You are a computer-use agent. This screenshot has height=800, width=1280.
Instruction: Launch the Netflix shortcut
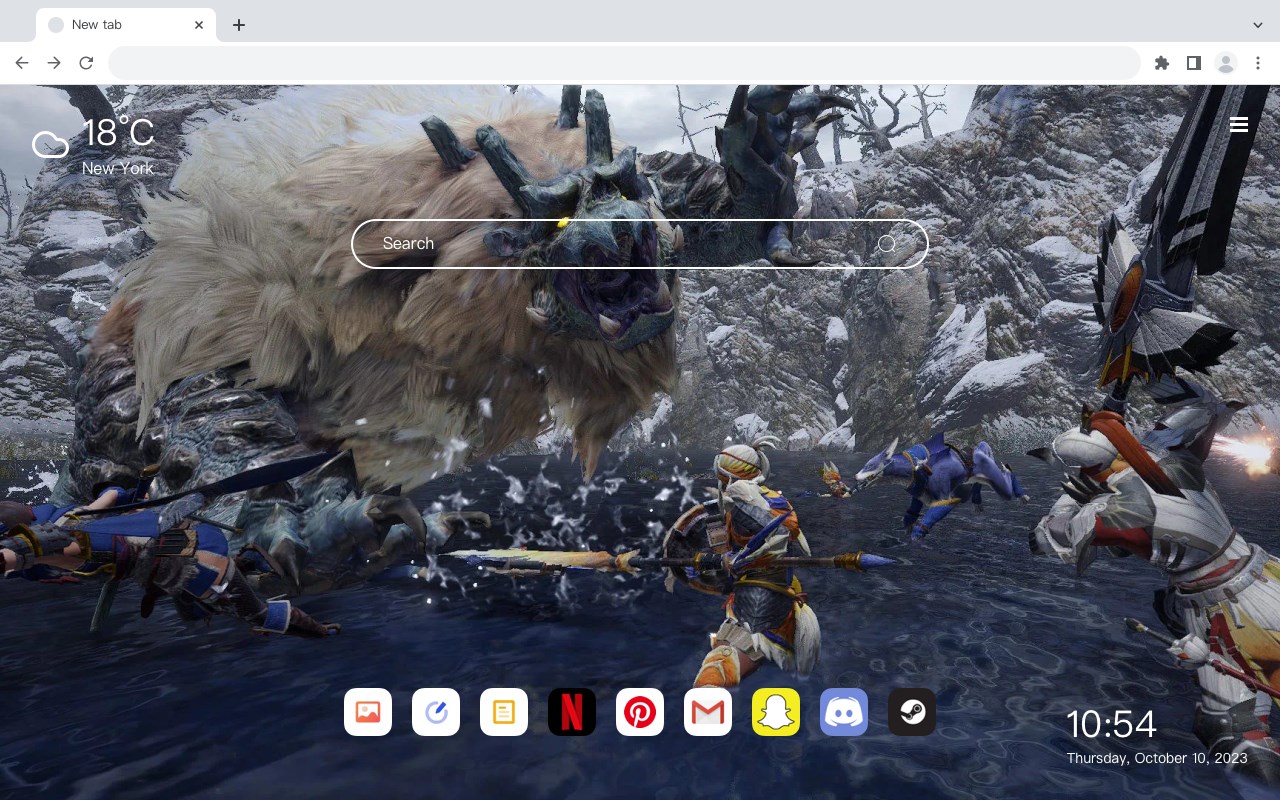[572, 712]
